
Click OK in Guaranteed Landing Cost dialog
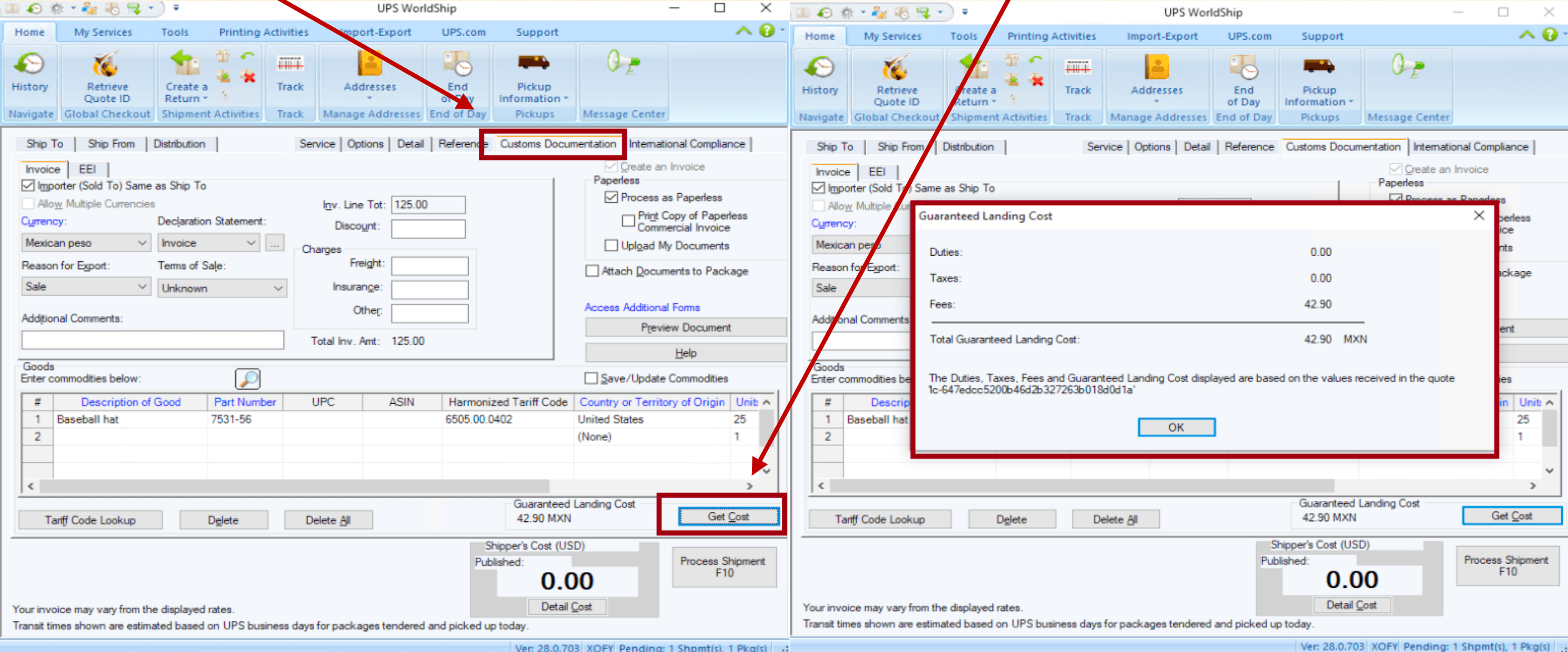[x=1176, y=427]
